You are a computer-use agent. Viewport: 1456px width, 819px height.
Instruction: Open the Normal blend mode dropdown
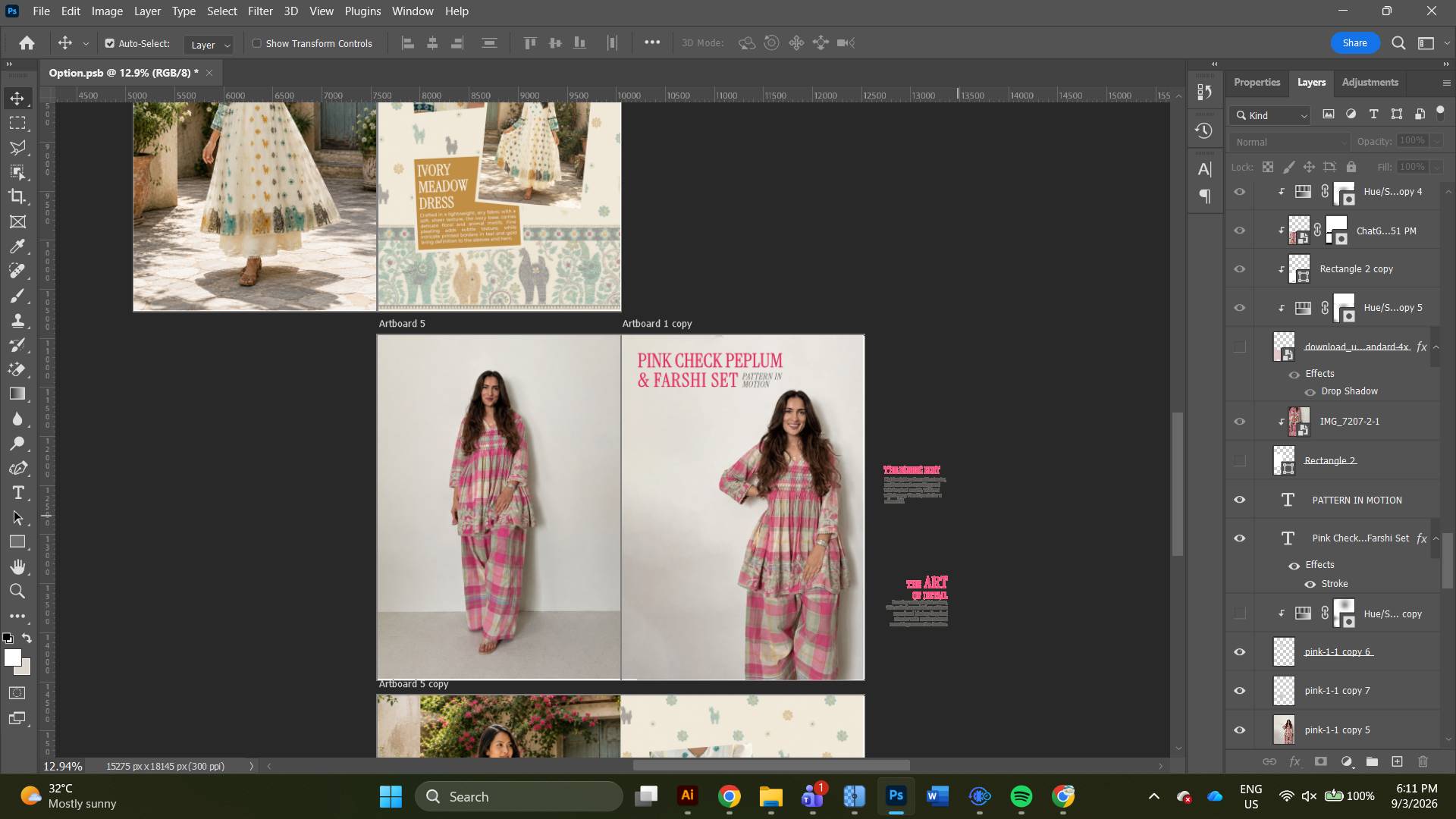pos(1291,142)
